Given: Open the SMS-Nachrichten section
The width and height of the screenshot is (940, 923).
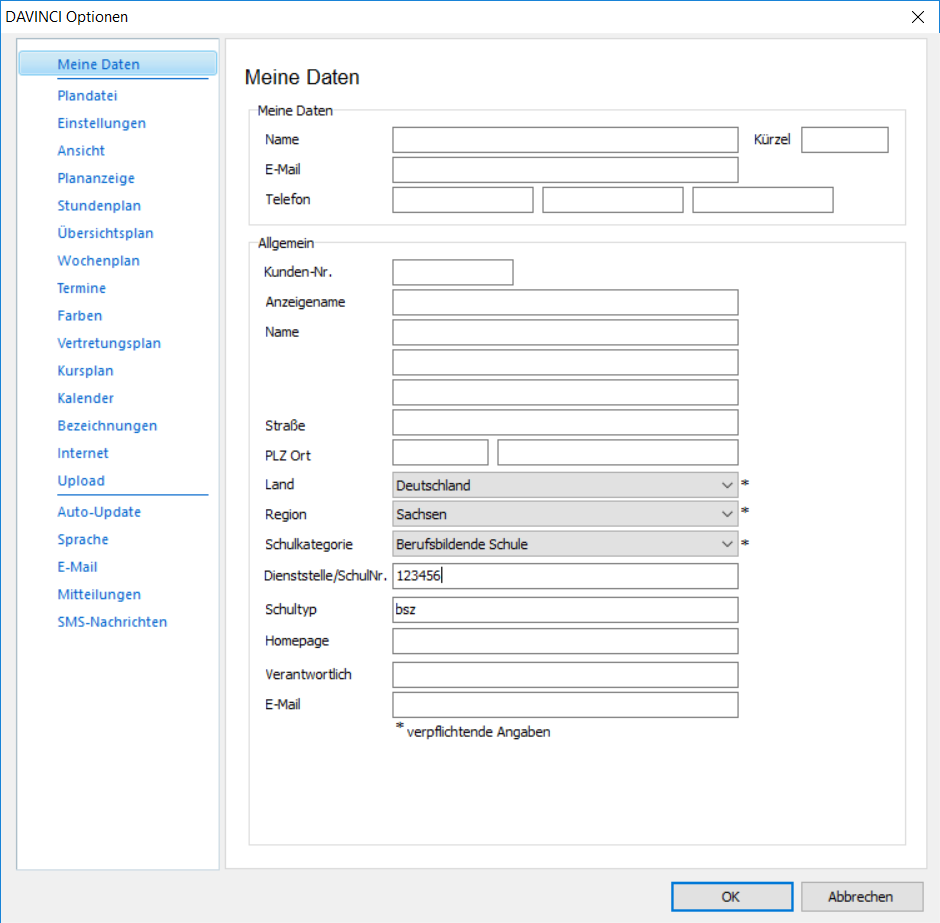Looking at the screenshot, I should [112, 621].
